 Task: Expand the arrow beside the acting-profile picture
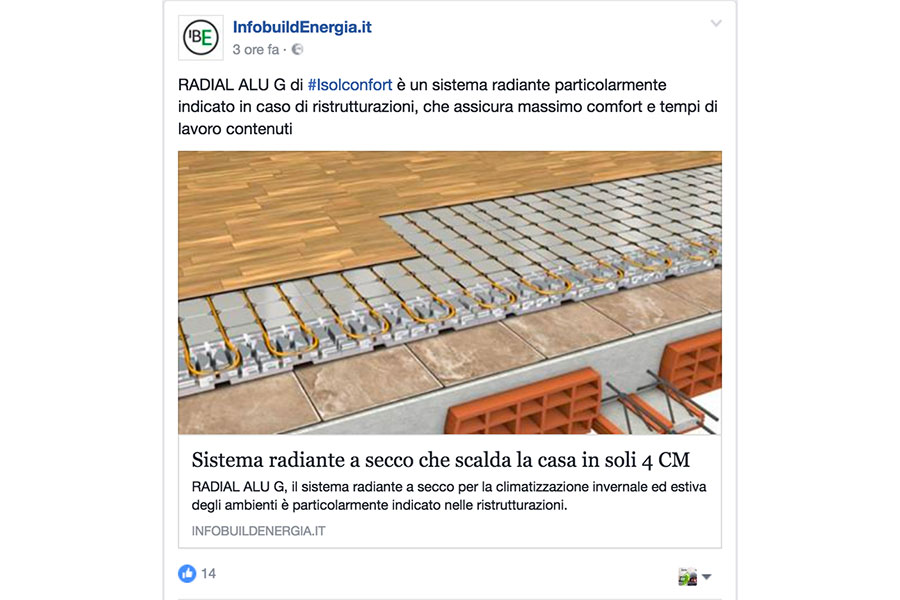[707, 577]
